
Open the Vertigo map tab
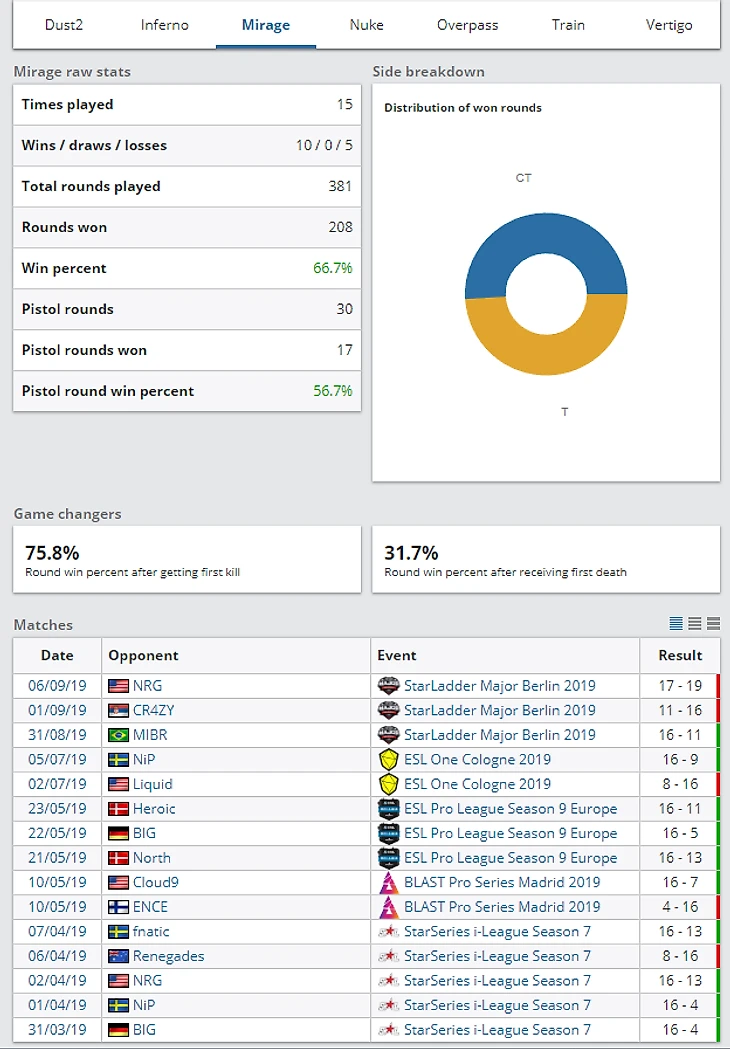pos(669,25)
